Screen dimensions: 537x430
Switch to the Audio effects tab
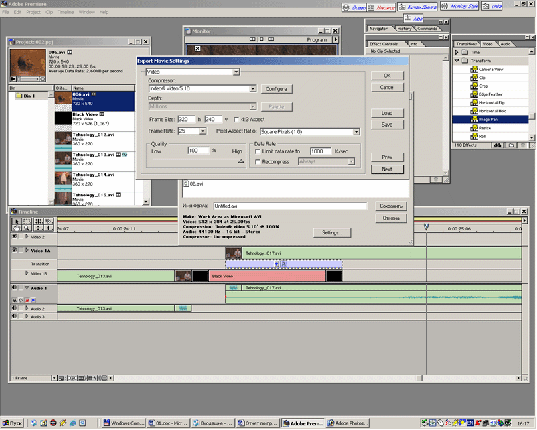click(x=505, y=44)
